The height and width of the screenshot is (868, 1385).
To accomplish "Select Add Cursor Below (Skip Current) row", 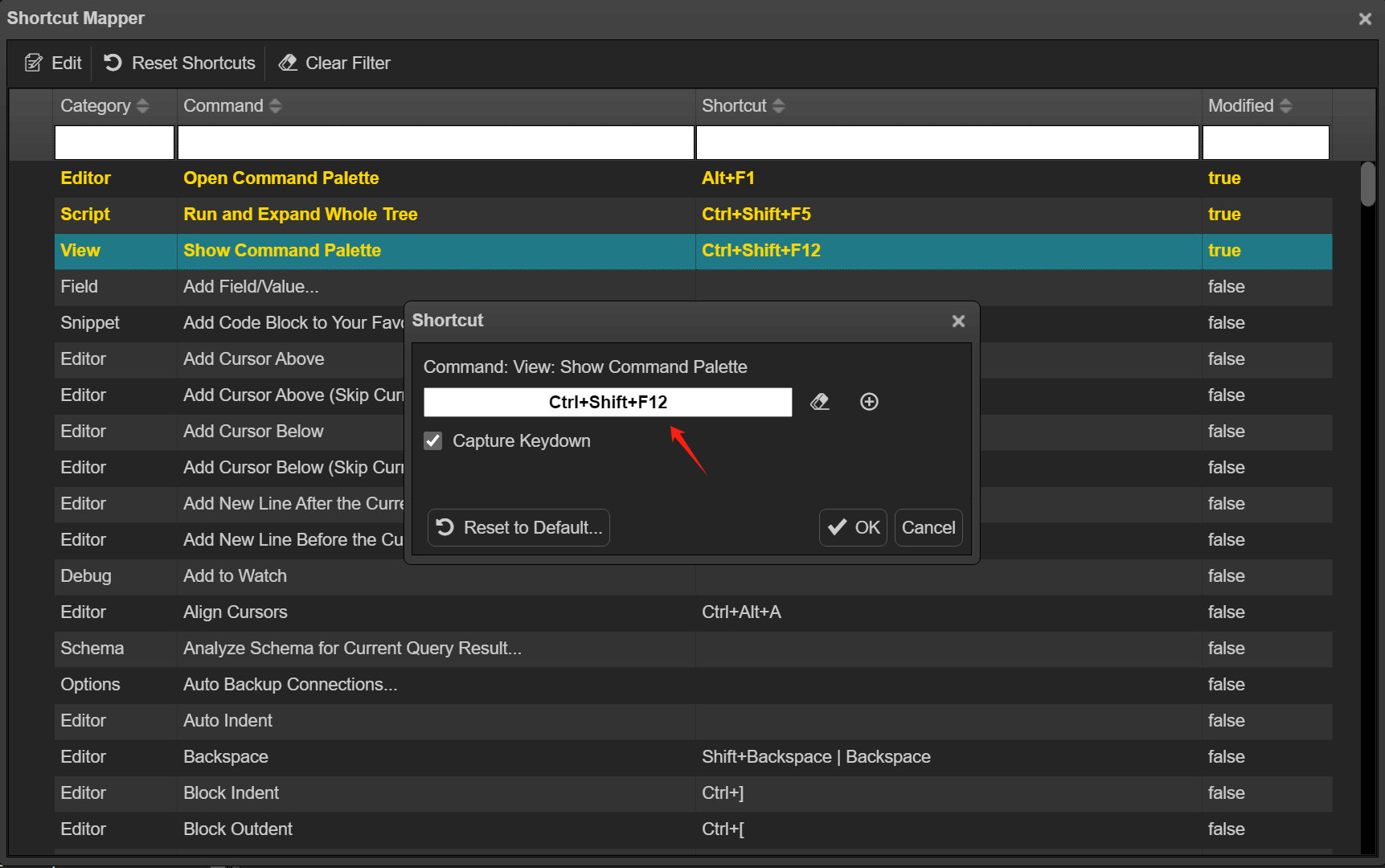I will point(293,468).
